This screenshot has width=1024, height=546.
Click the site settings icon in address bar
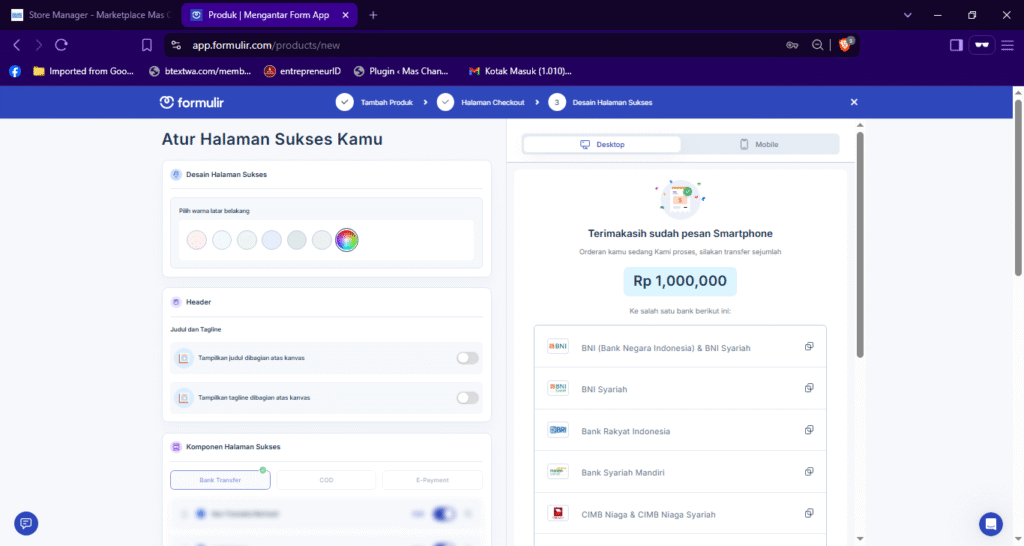(x=176, y=45)
